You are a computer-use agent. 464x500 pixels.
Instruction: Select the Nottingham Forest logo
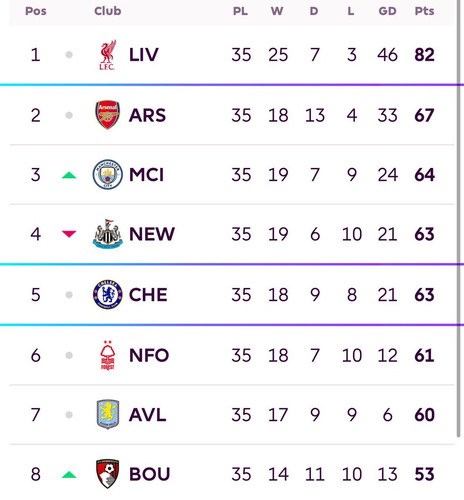107,355
